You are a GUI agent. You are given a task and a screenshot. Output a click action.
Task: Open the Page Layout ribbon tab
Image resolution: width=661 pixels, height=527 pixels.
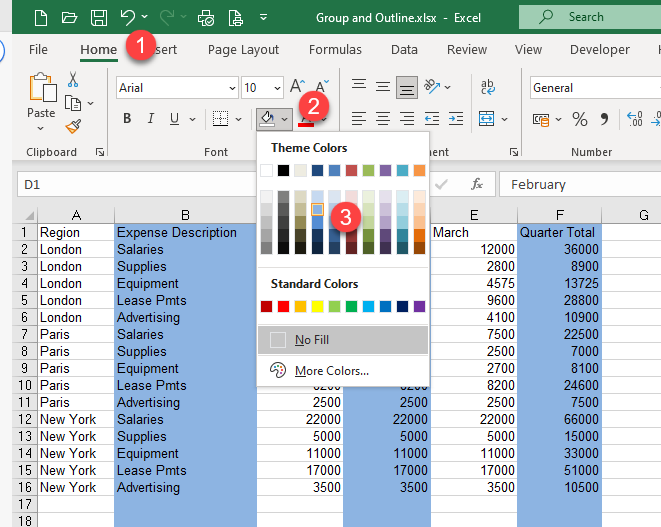243,49
